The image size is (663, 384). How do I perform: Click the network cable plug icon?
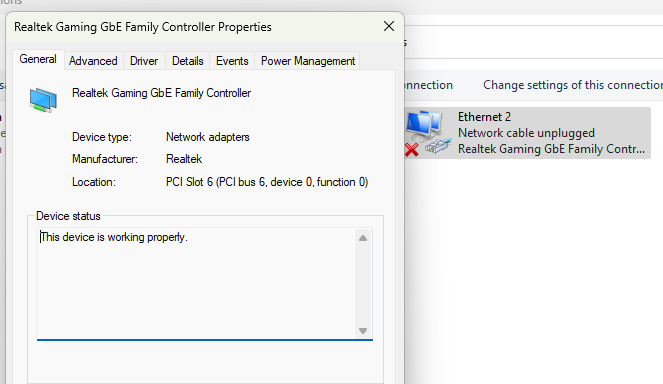tap(438, 146)
